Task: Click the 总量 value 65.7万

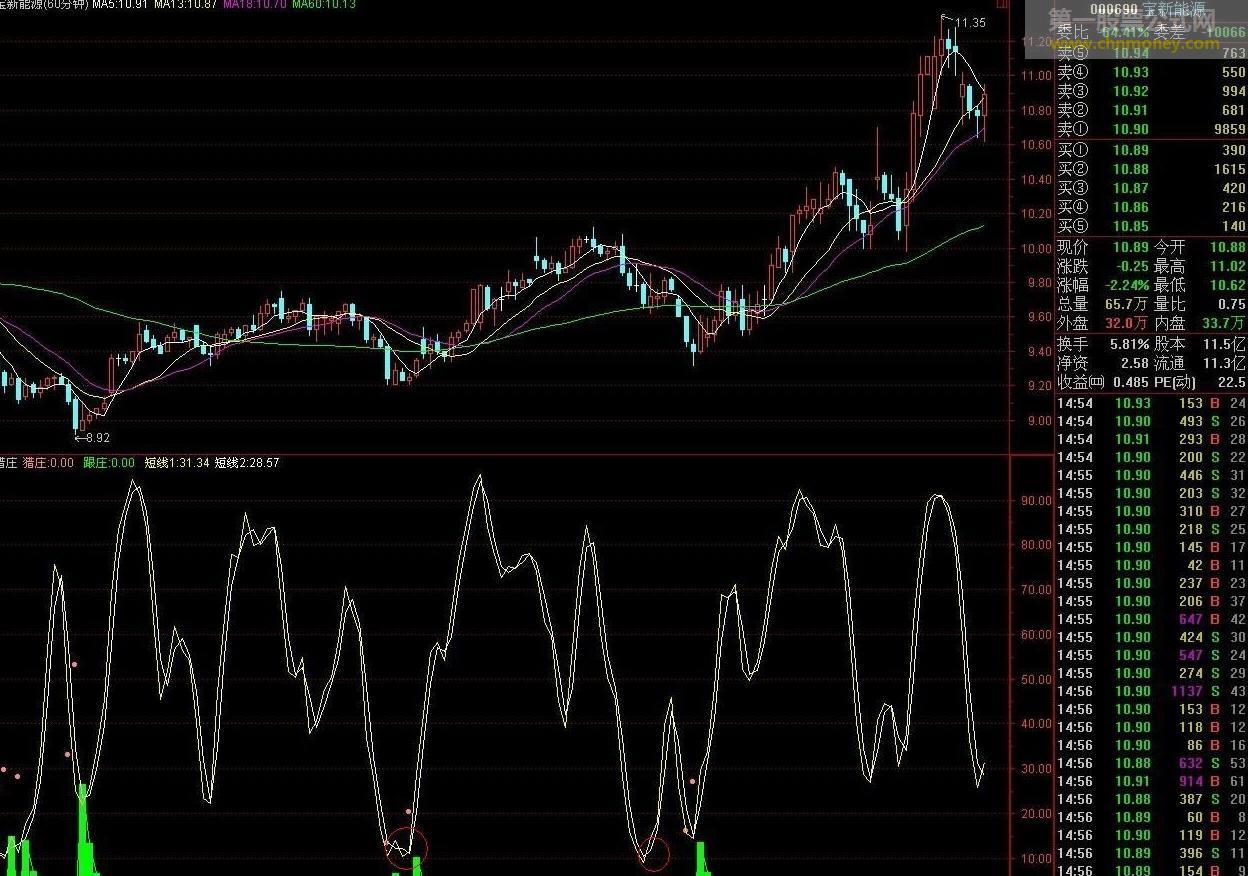Action: coord(1127,304)
